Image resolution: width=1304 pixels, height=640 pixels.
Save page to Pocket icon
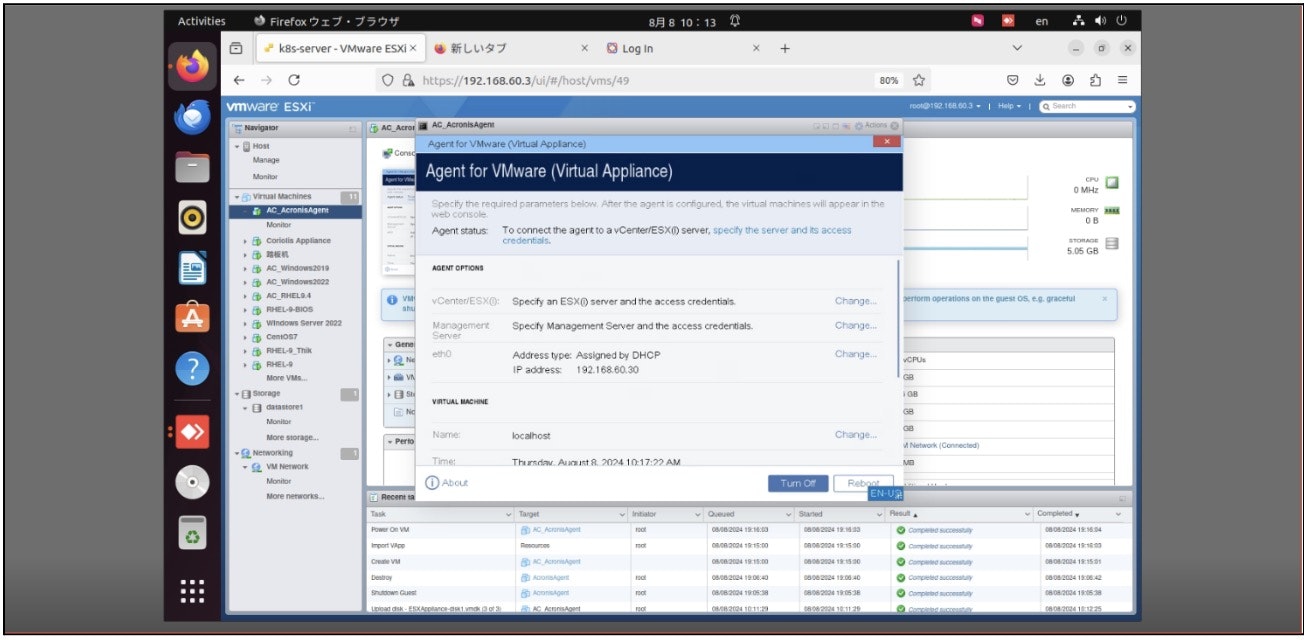pyautogui.click(x=1012, y=80)
